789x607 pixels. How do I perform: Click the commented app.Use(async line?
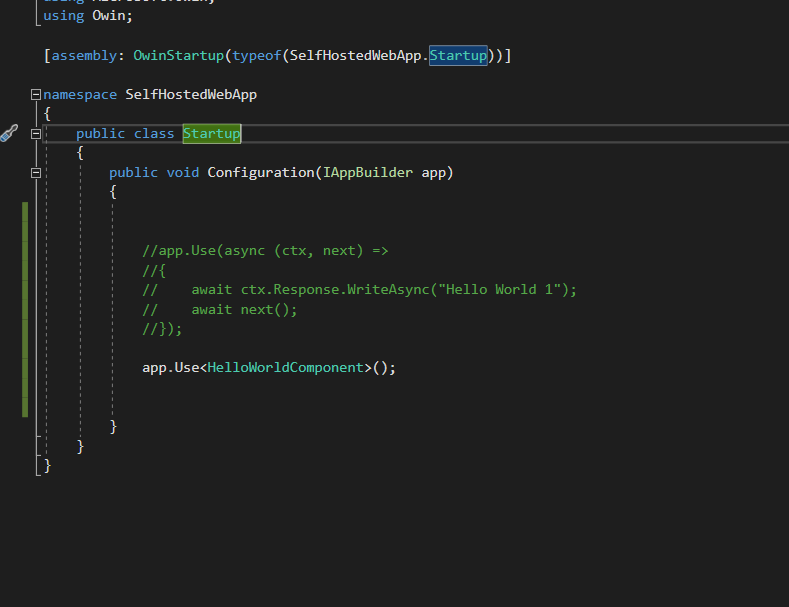tap(265, 251)
